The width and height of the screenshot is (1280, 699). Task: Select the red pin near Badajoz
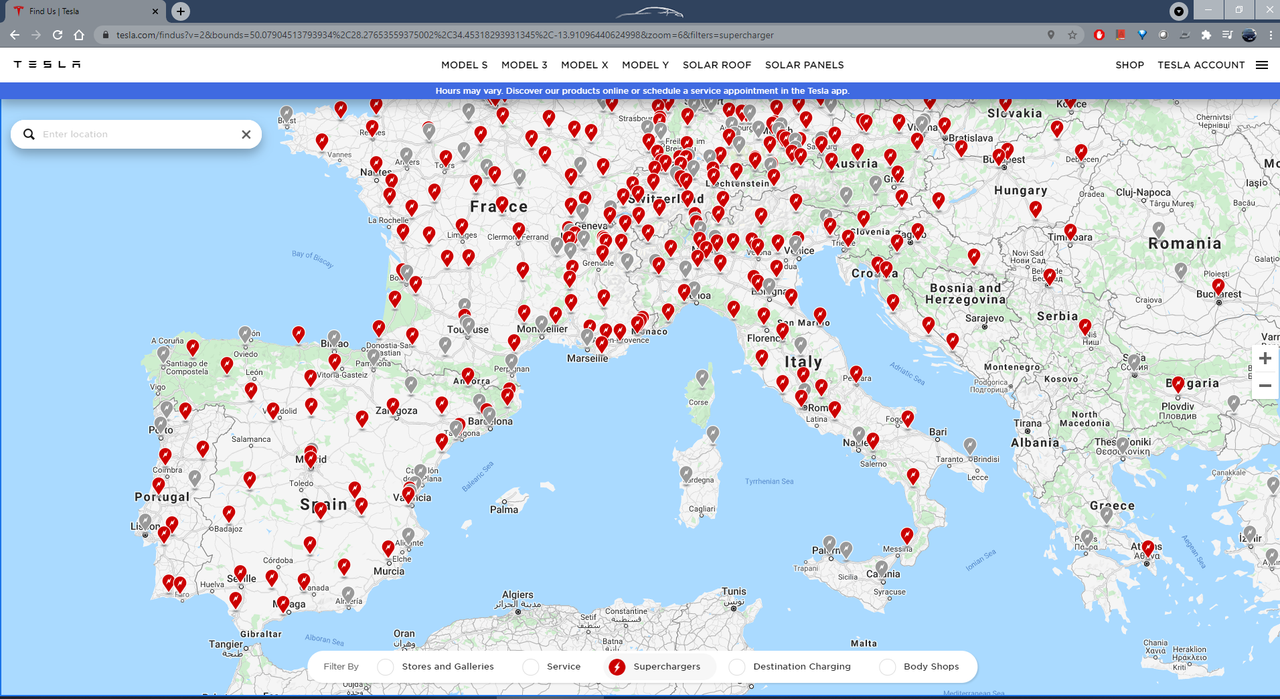[x=229, y=514]
